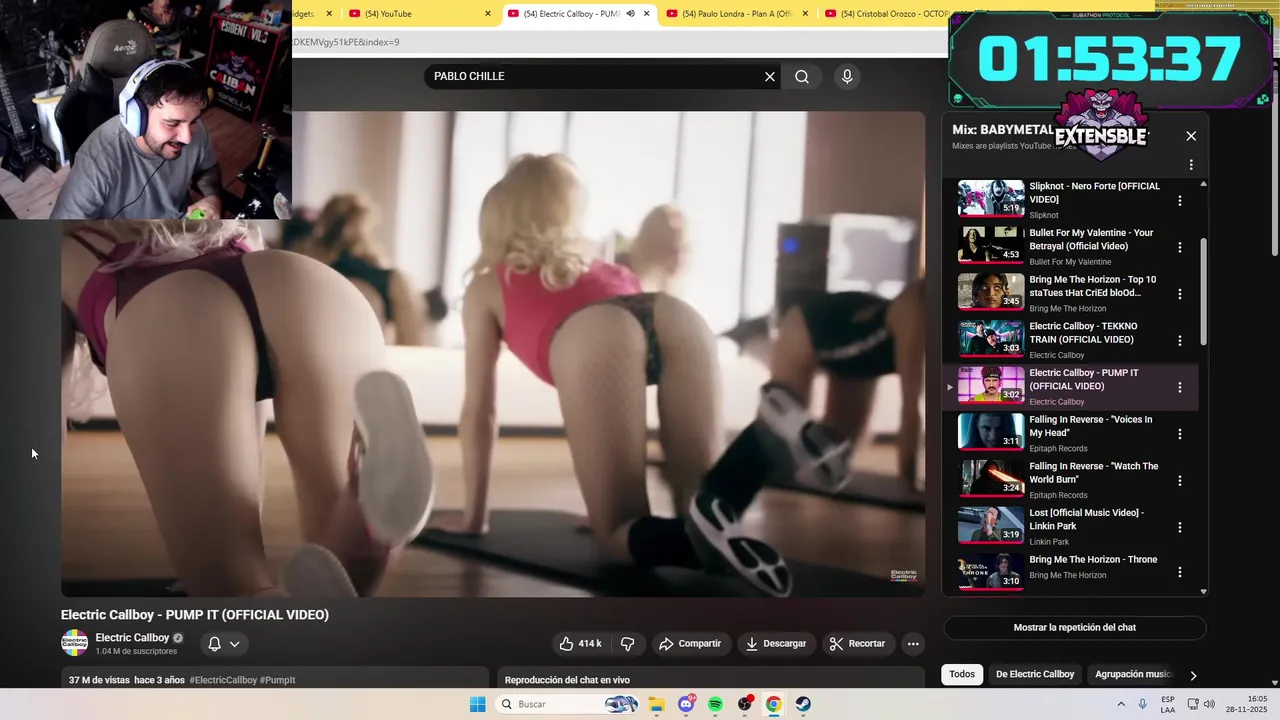This screenshot has width=1280, height=720.
Task: Click the browser address bar URL
Action: 620,42
